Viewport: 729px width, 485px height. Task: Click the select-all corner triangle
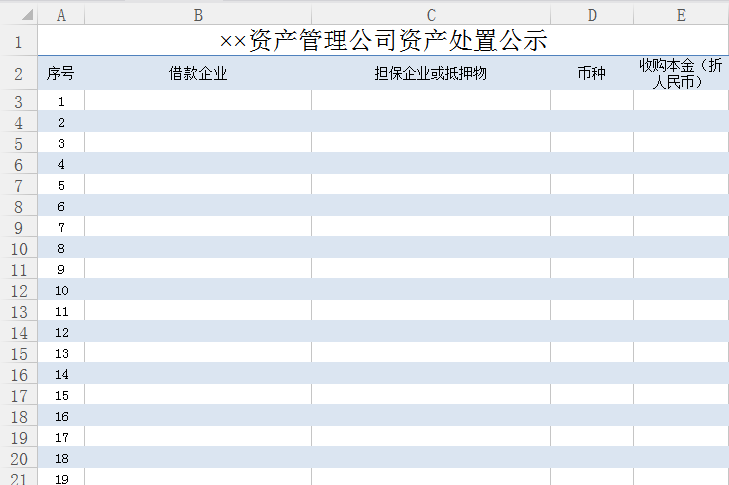[19, 15]
